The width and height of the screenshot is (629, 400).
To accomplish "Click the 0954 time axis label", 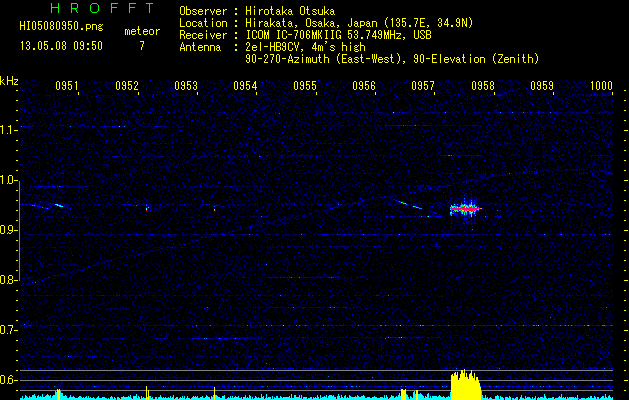I will (245, 86).
